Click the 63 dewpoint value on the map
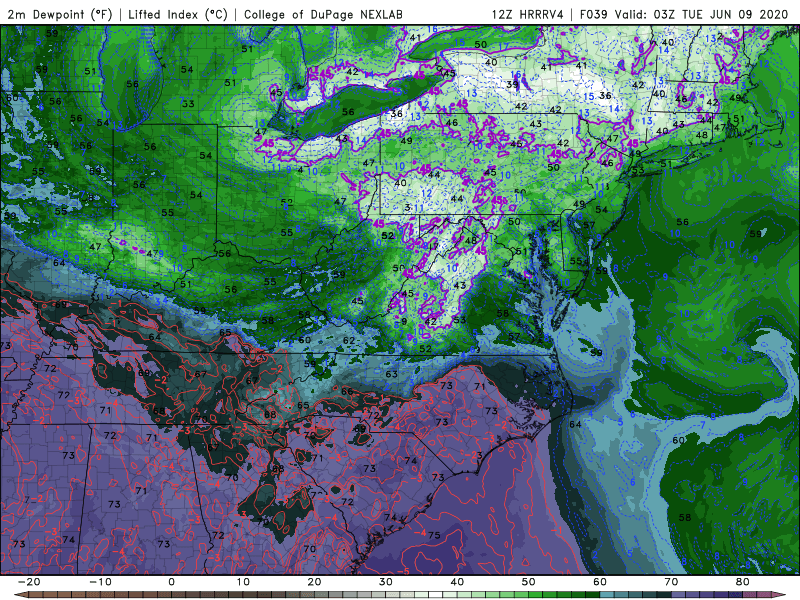The width and height of the screenshot is (800, 600). pyautogui.click(x=391, y=374)
